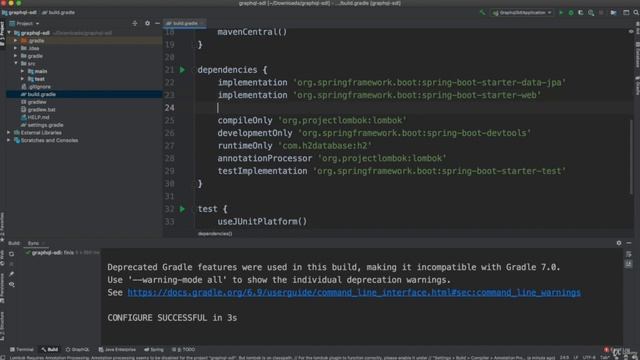Select the gradlew.bat file
Screen dimensions: 640x360
pos(38,110)
